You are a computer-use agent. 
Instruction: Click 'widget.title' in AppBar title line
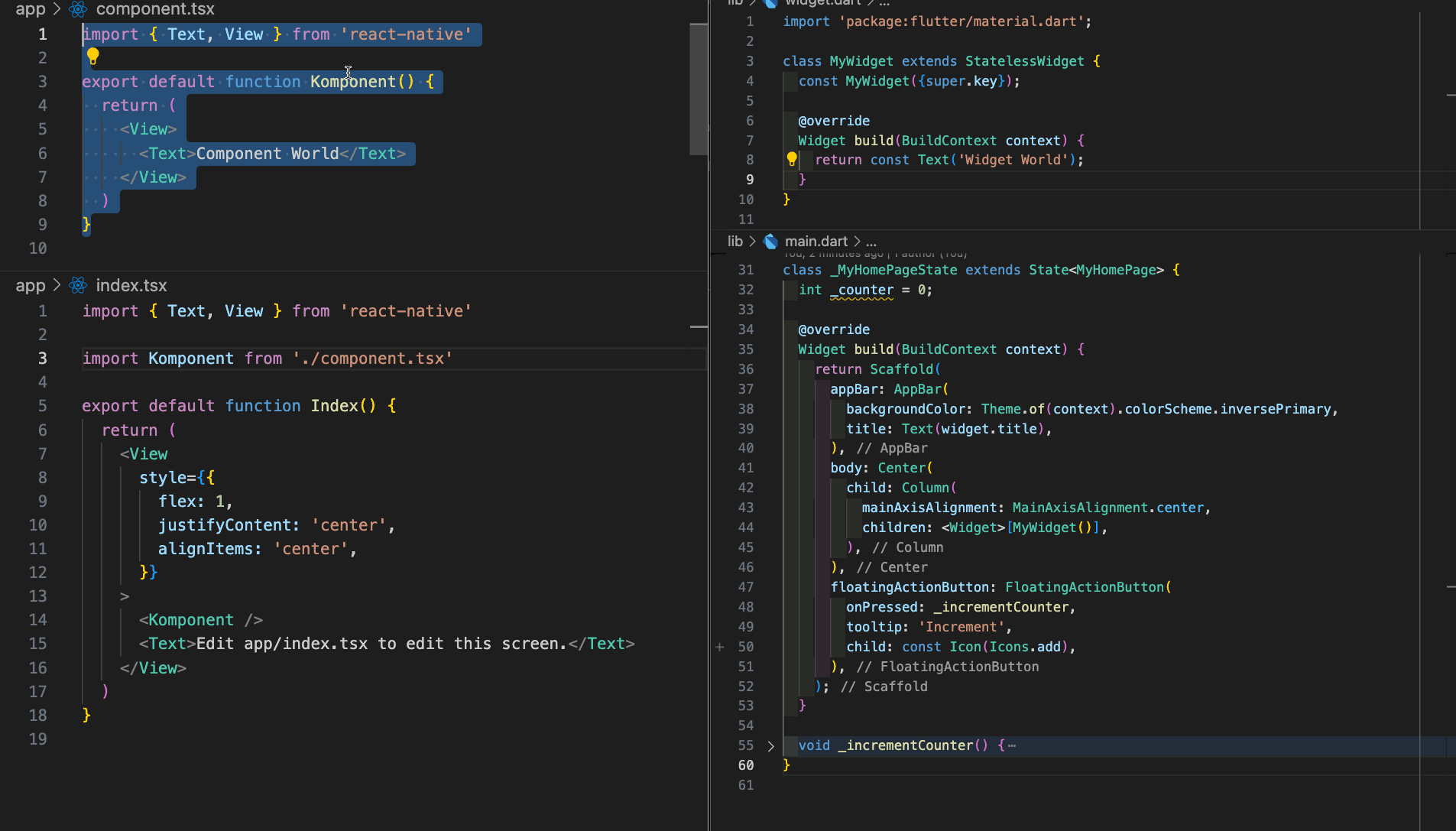(x=989, y=429)
